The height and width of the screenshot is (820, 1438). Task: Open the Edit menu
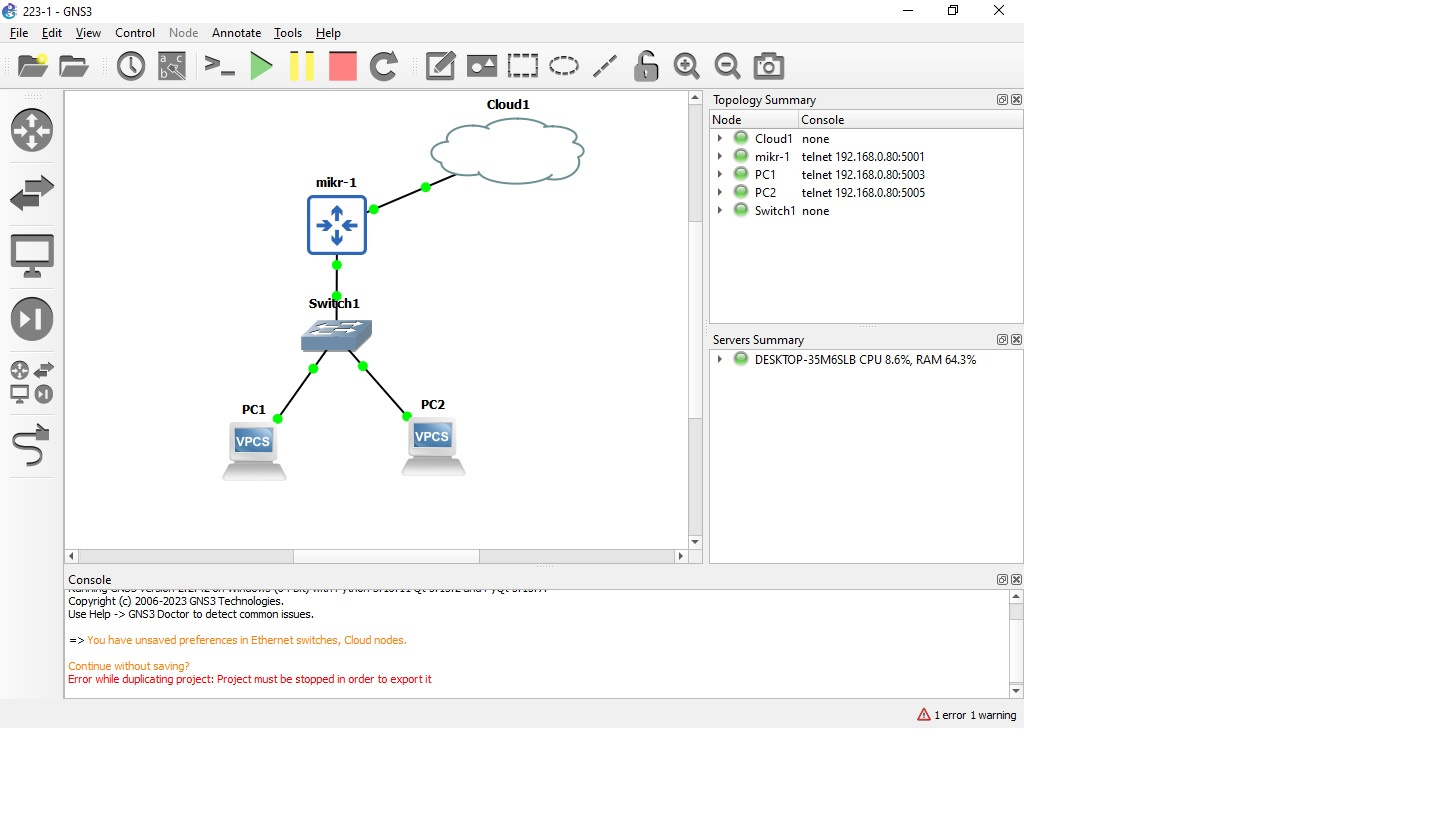52,33
